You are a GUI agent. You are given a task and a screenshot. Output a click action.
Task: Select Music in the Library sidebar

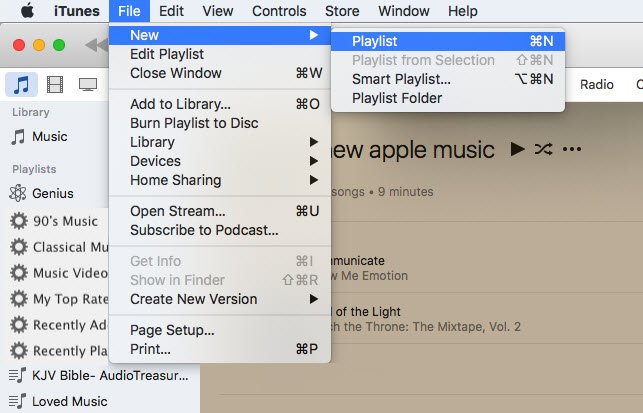pyautogui.click(x=49, y=137)
